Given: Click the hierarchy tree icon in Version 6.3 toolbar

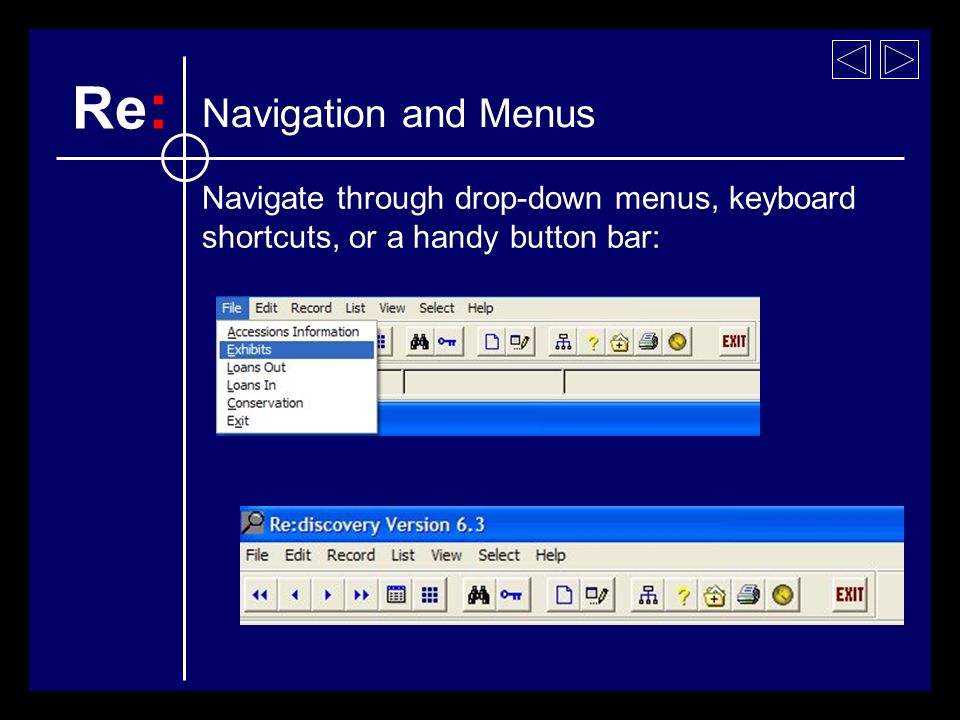Looking at the screenshot, I should (648, 594).
